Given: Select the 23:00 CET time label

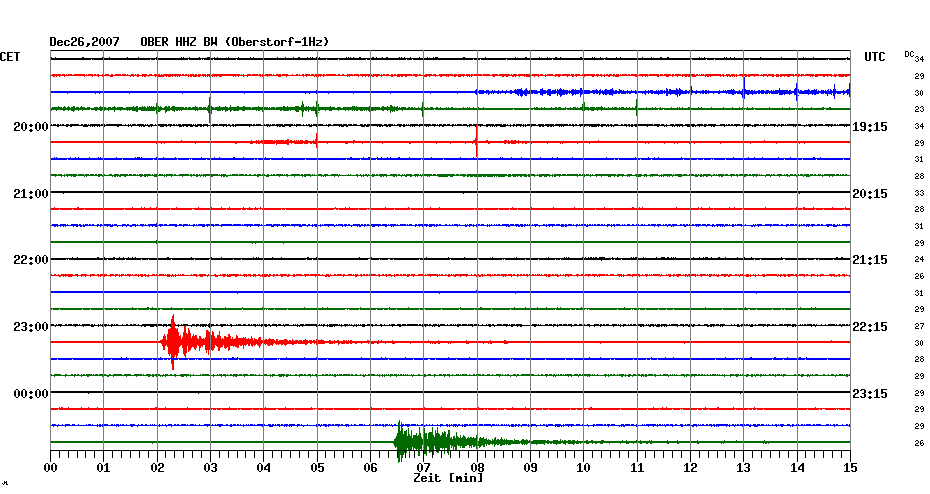Looking at the screenshot, I should (31, 327).
